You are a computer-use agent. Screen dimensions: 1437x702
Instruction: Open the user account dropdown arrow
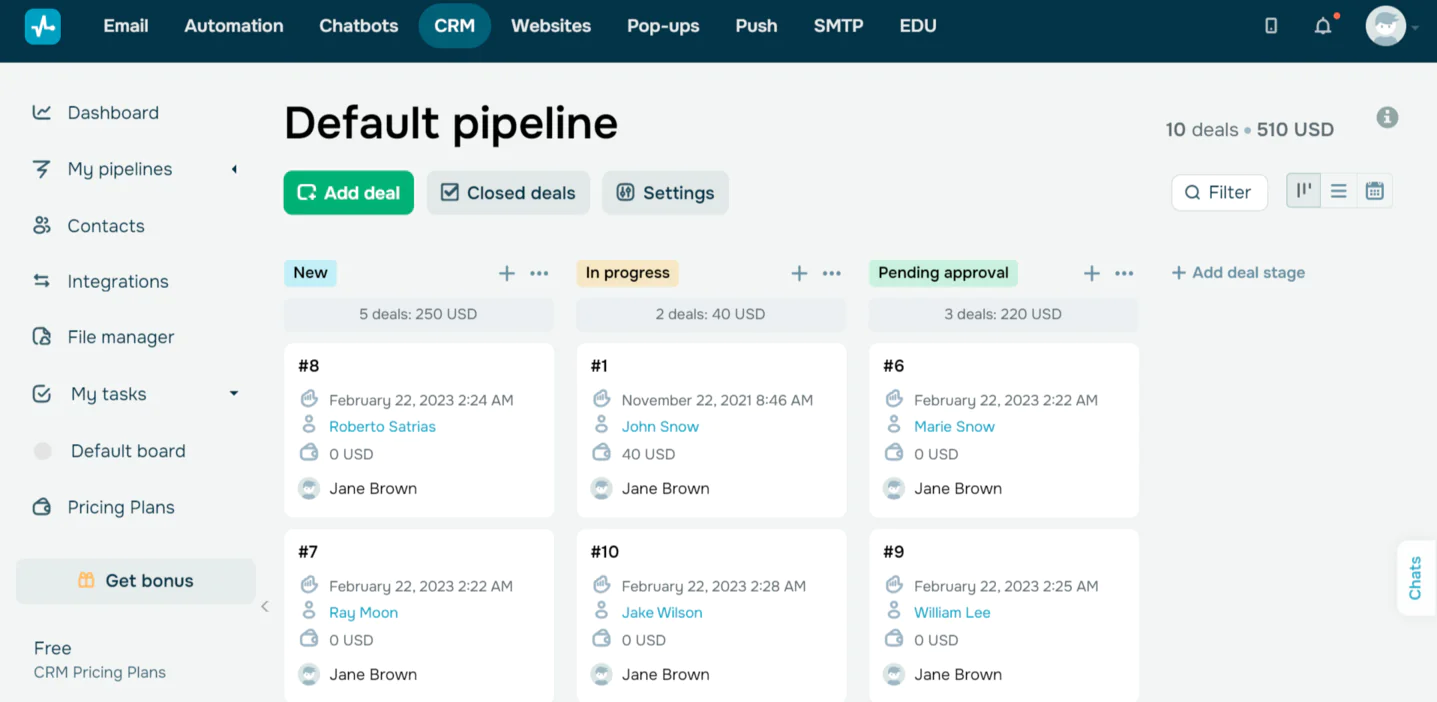pos(1415,28)
